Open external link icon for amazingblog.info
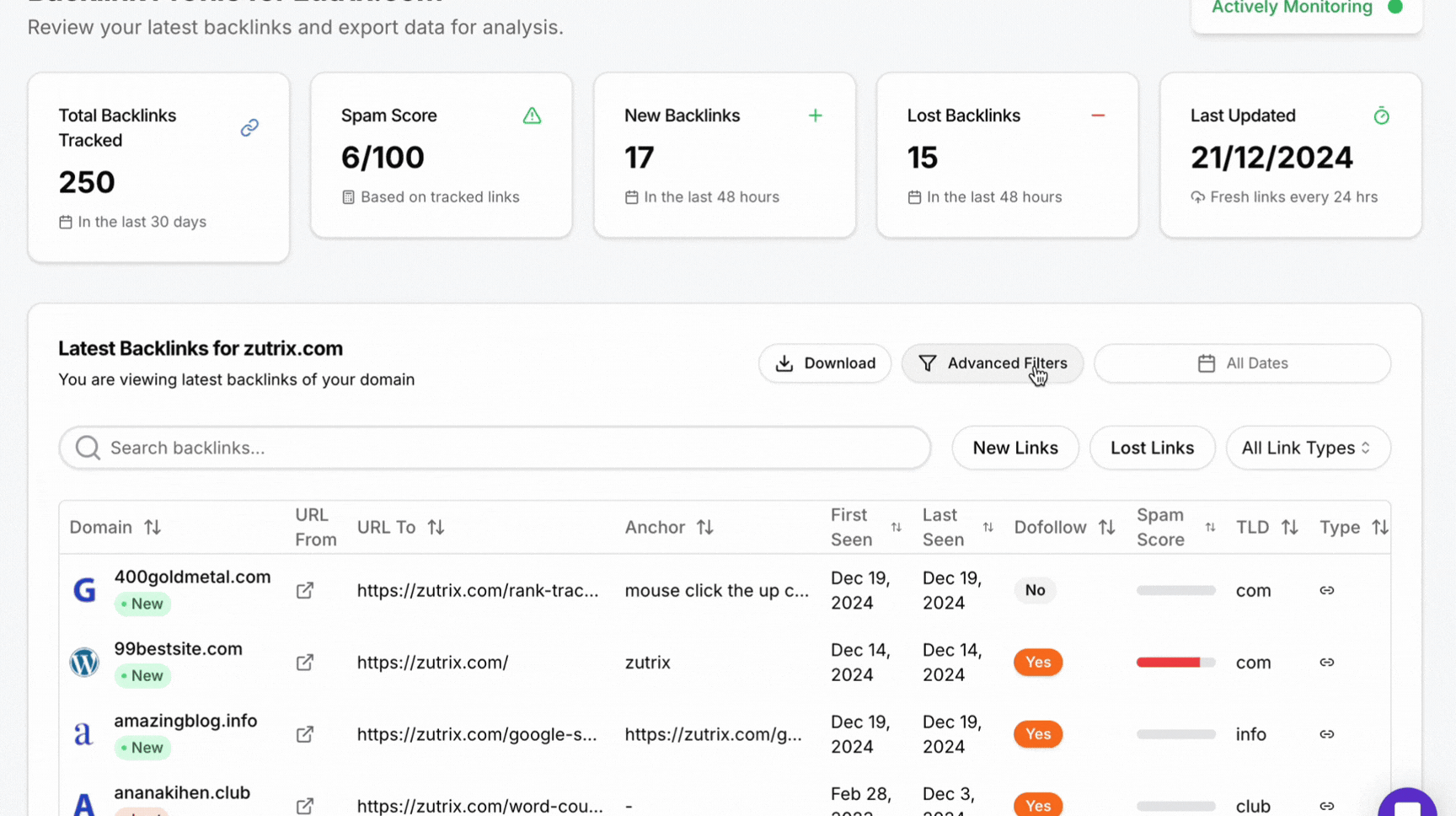 (x=305, y=734)
